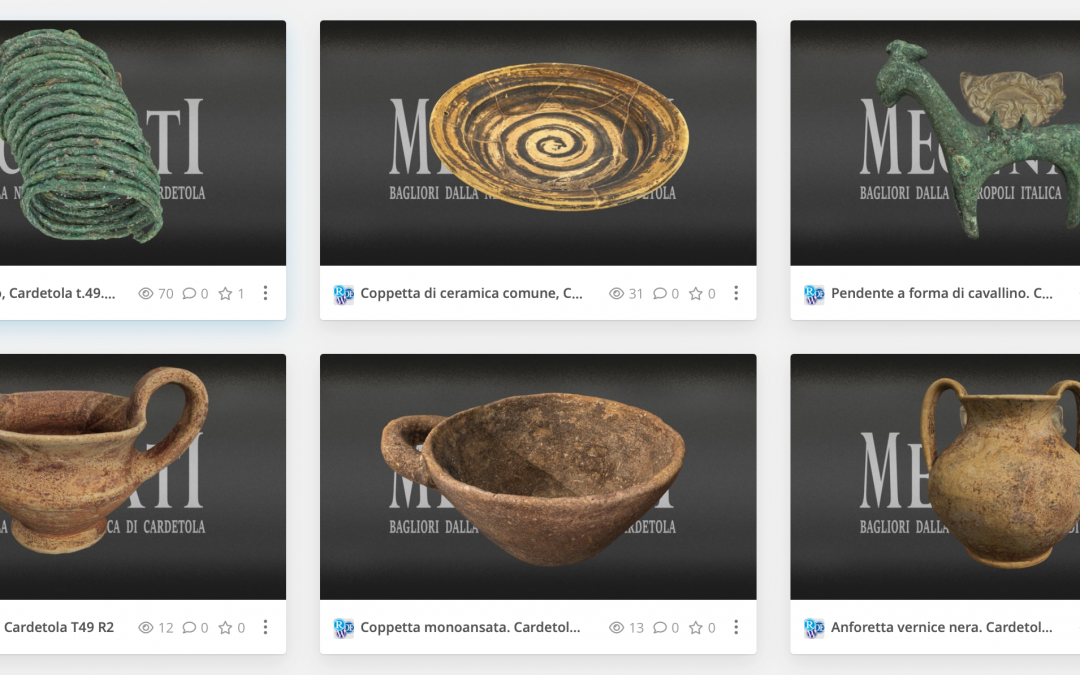Open three-dot menu on Cardetola t.49 bracelet card

[x=265, y=293]
